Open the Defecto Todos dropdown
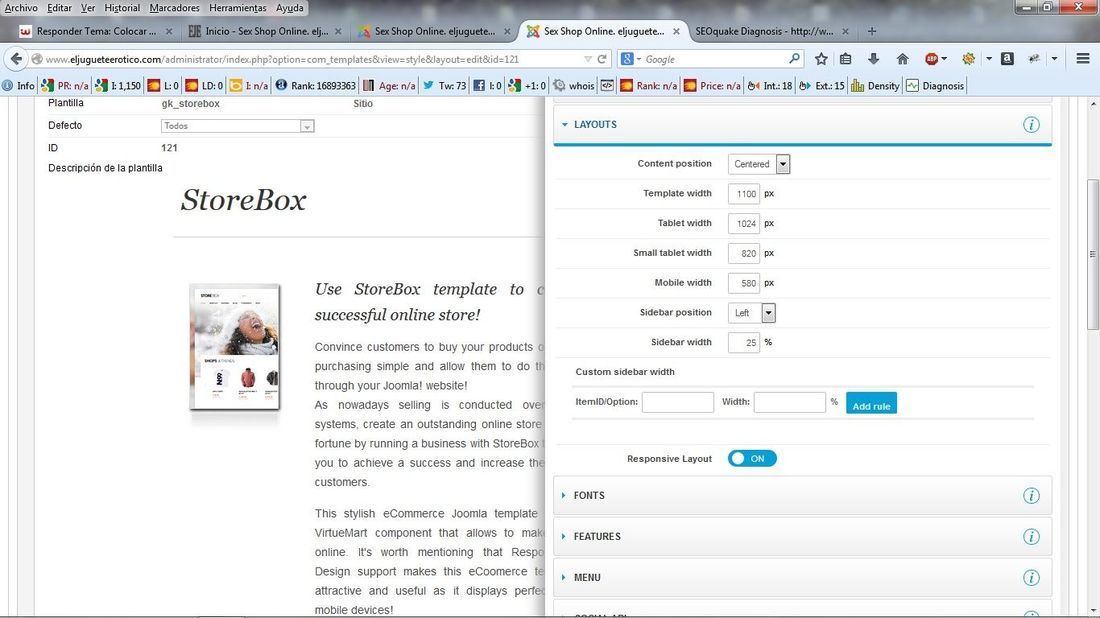Screen dimensions: 1100x618 (x=238, y=126)
